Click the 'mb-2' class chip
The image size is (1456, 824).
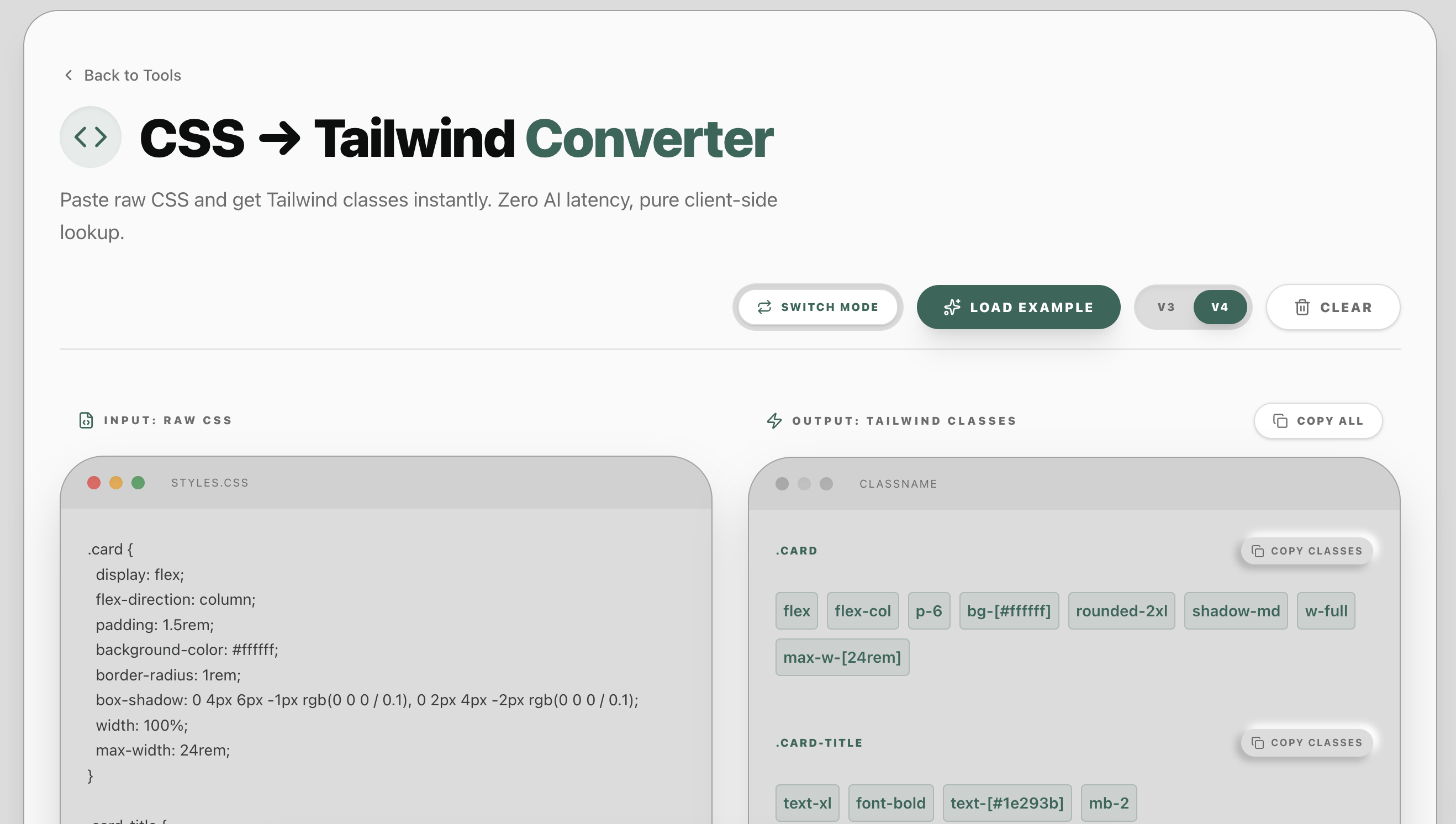click(x=1109, y=803)
